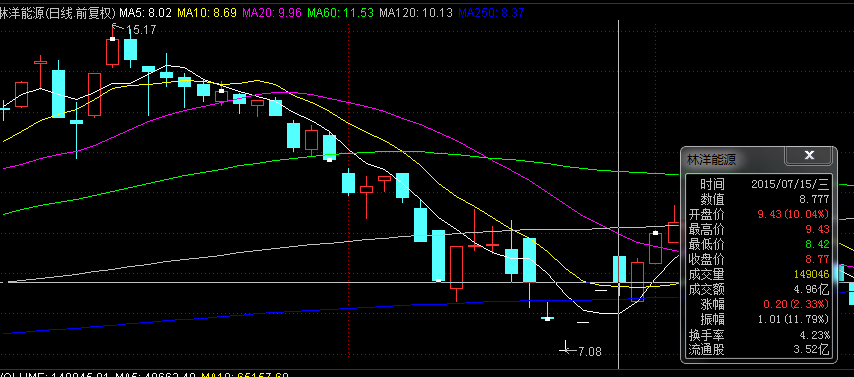Select the MA250: 8.37 indicator label
Screen dimensions: 854x377
[491, 13]
